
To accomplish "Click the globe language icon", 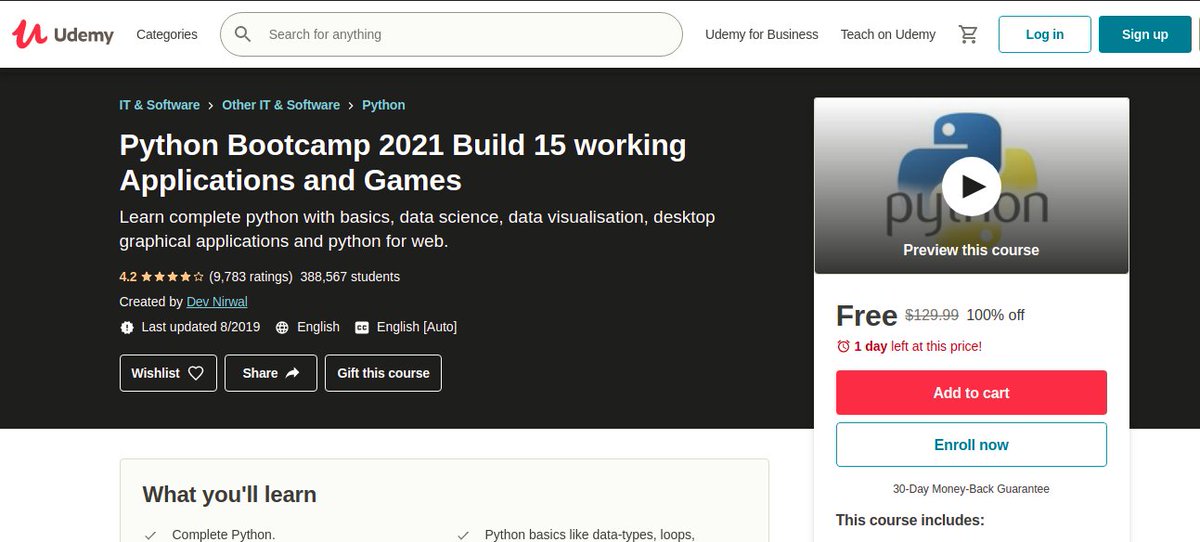I will tap(282, 327).
